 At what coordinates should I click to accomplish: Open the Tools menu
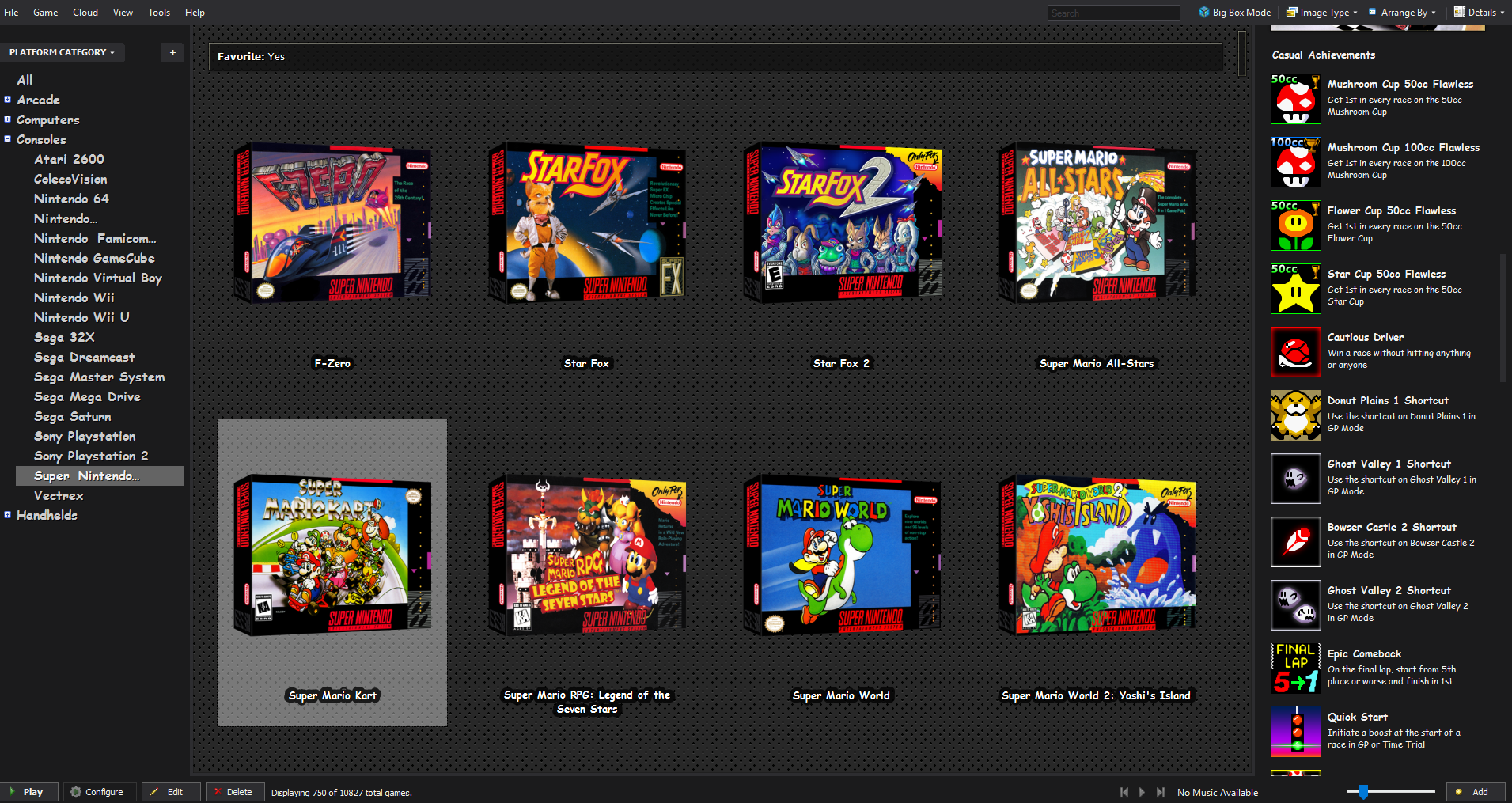[x=159, y=13]
